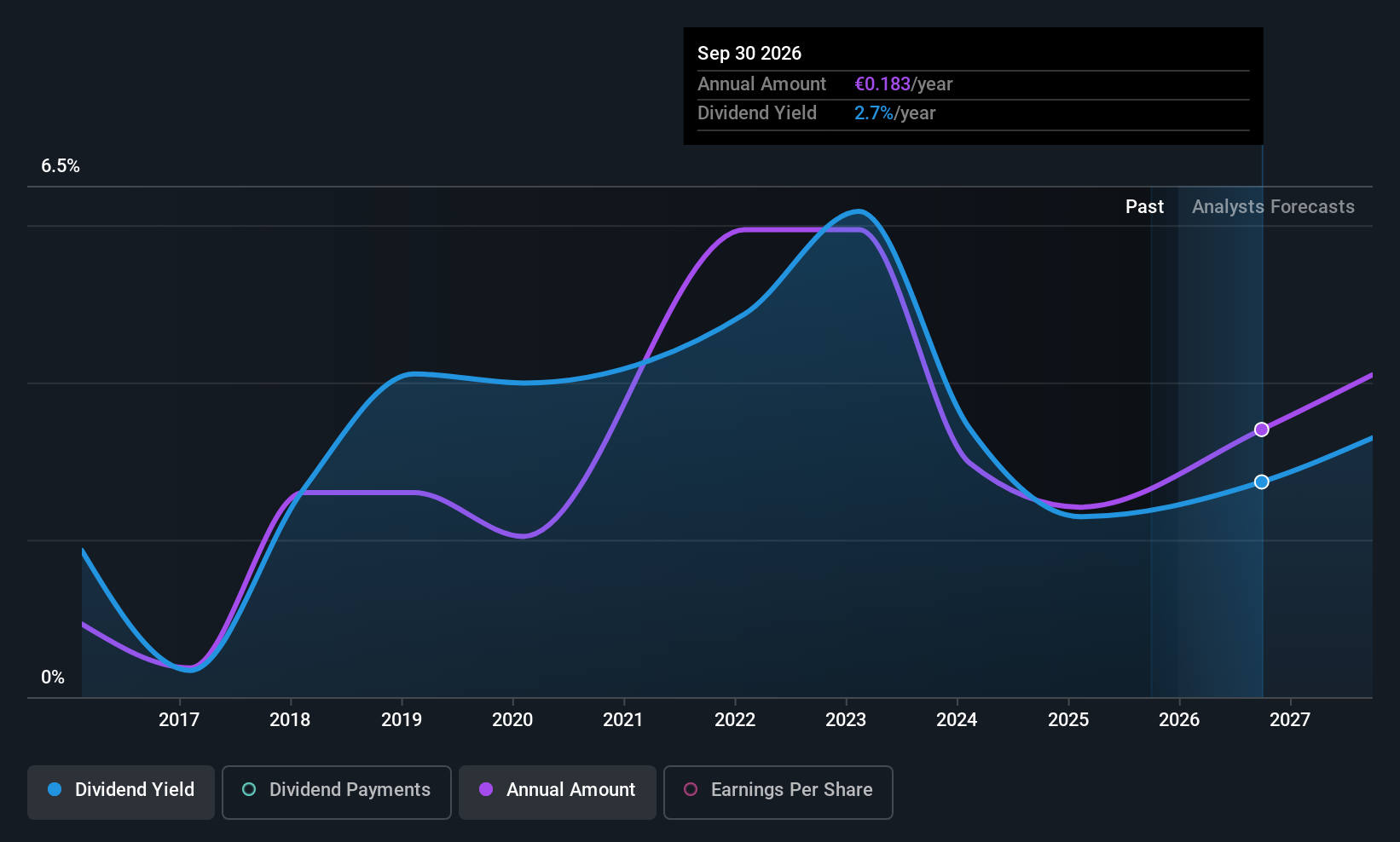Enable the Dividend Payments series
This screenshot has height=842, width=1400.
[336, 792]
